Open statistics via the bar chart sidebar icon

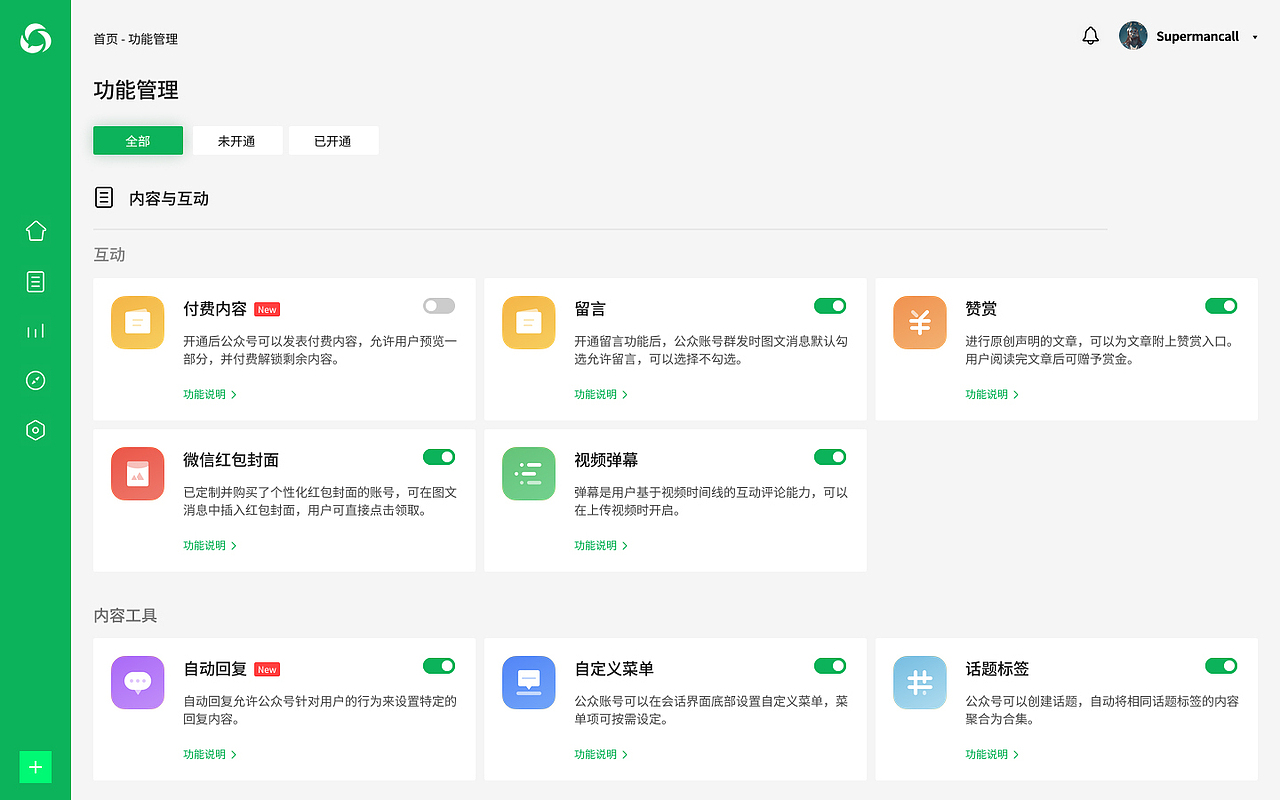coord(35,330)
